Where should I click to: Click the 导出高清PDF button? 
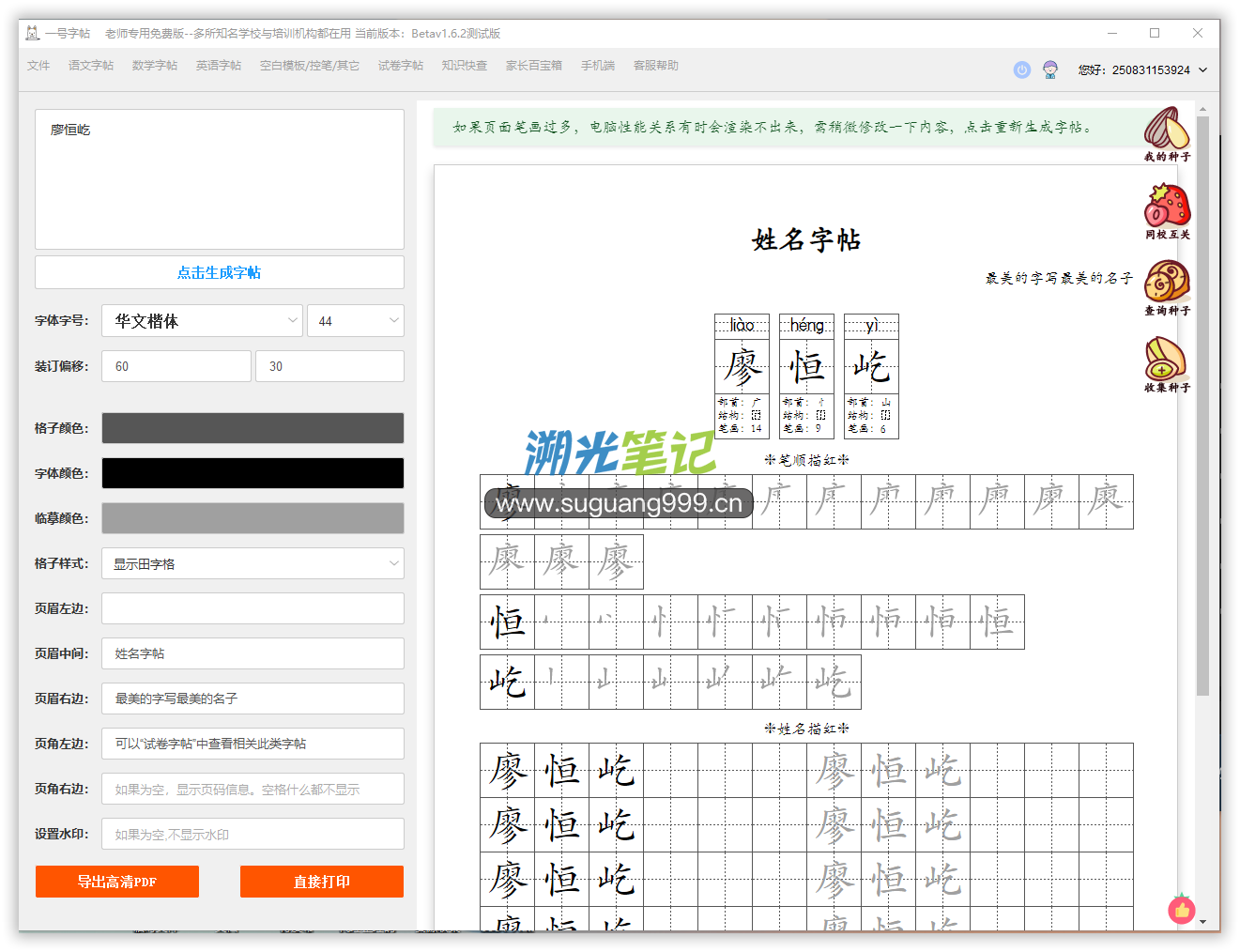click(x=117, y=882)
